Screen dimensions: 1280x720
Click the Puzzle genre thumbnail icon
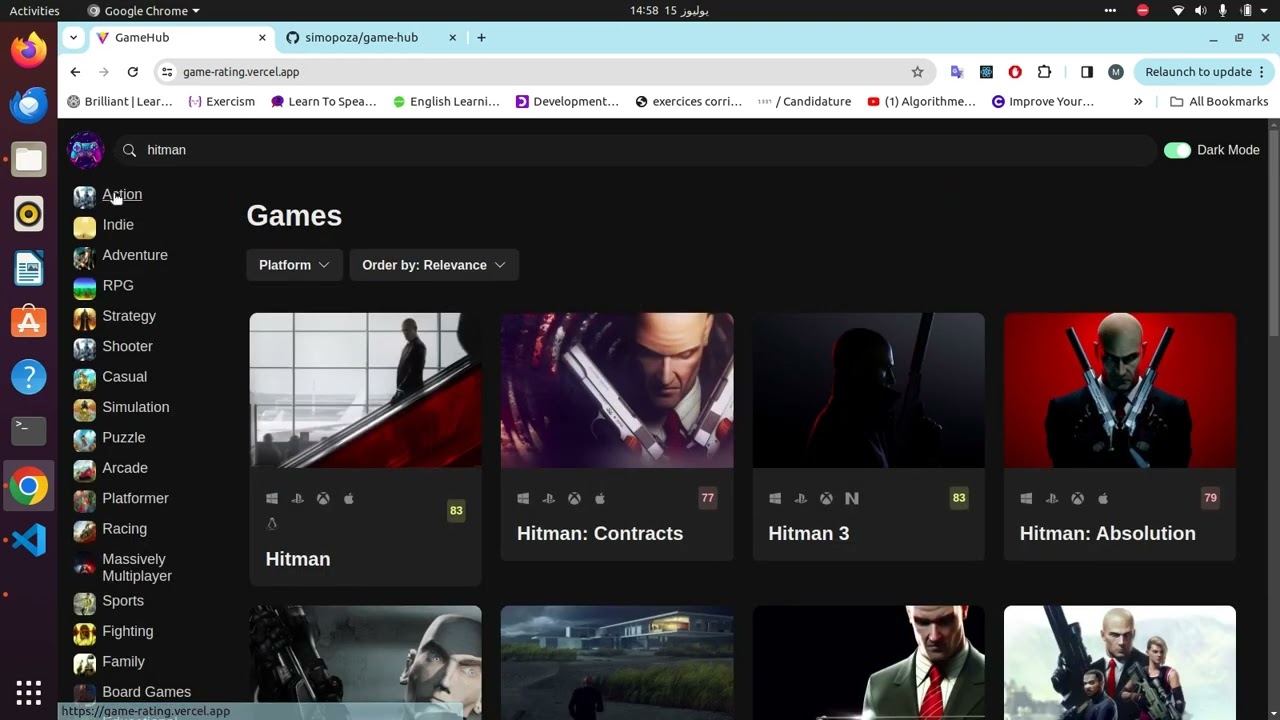(85, 440)
